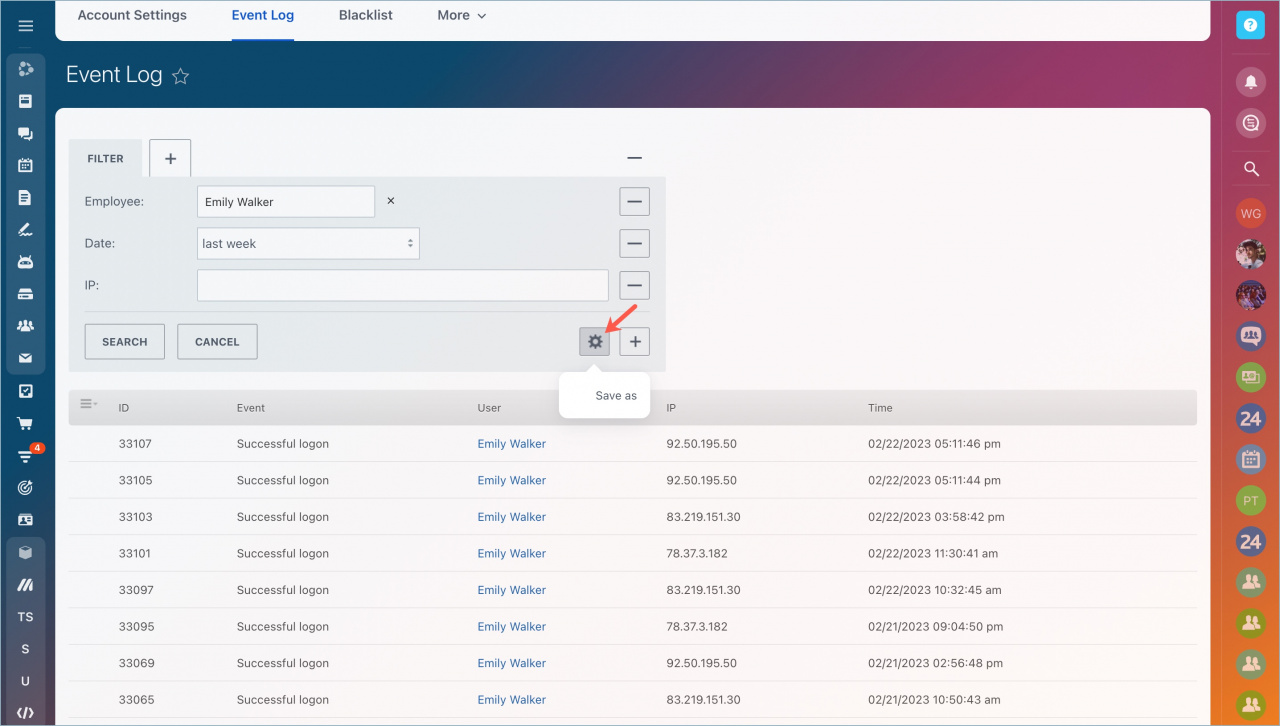Open the drive icon in left sidebar

[26, 294]
